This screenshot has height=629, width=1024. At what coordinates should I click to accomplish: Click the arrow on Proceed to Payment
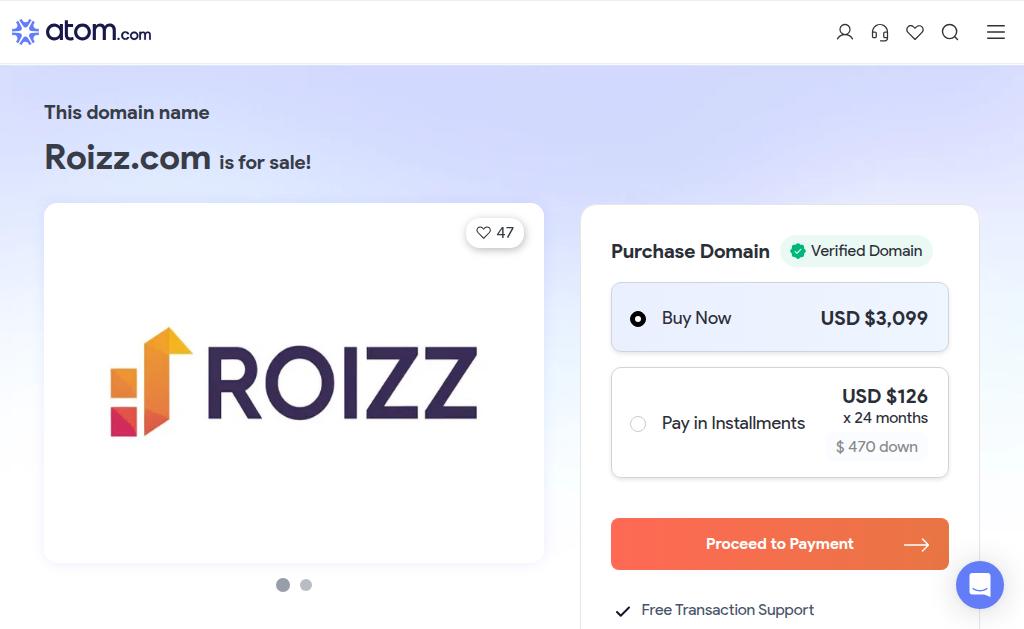[x=916, y=545]
